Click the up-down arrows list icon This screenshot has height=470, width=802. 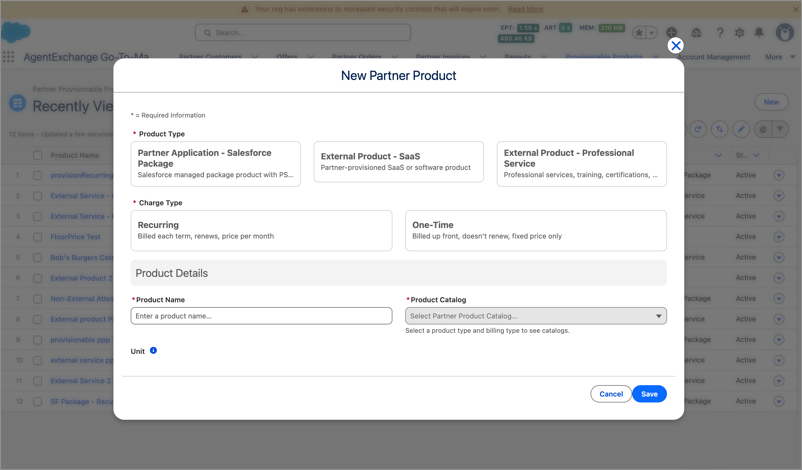(720, 129)
